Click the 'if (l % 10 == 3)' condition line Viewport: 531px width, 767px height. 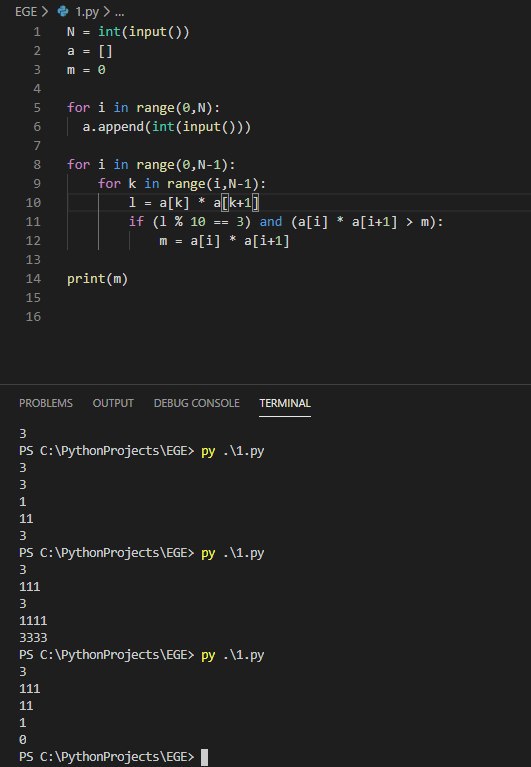(286, 222)
